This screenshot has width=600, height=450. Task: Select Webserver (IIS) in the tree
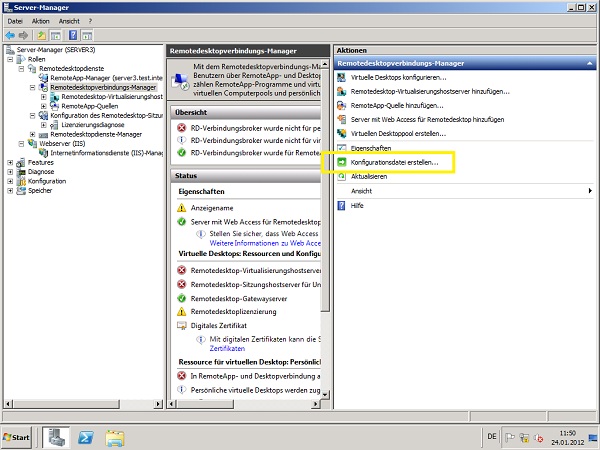pyautogui.click(x=62, y=143)
